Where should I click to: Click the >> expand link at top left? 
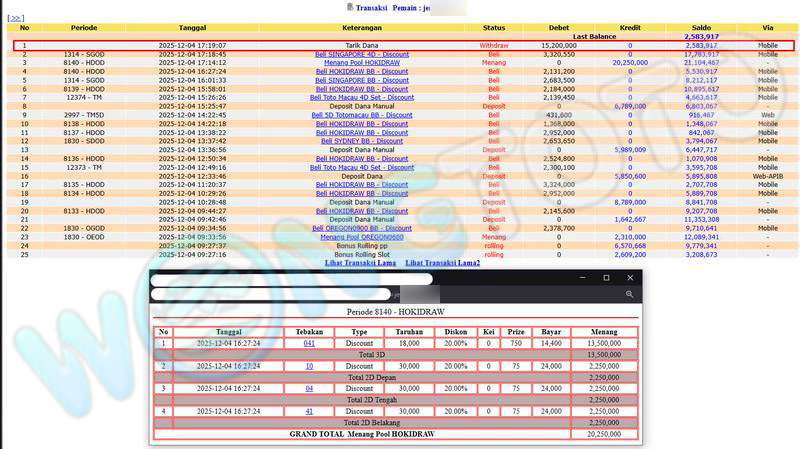(15, 18)
